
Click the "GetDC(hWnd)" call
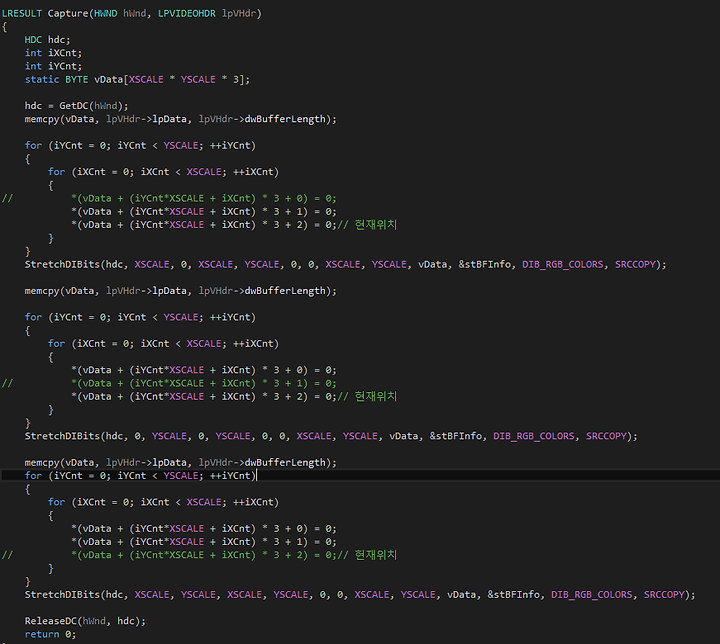coord(91,106)
